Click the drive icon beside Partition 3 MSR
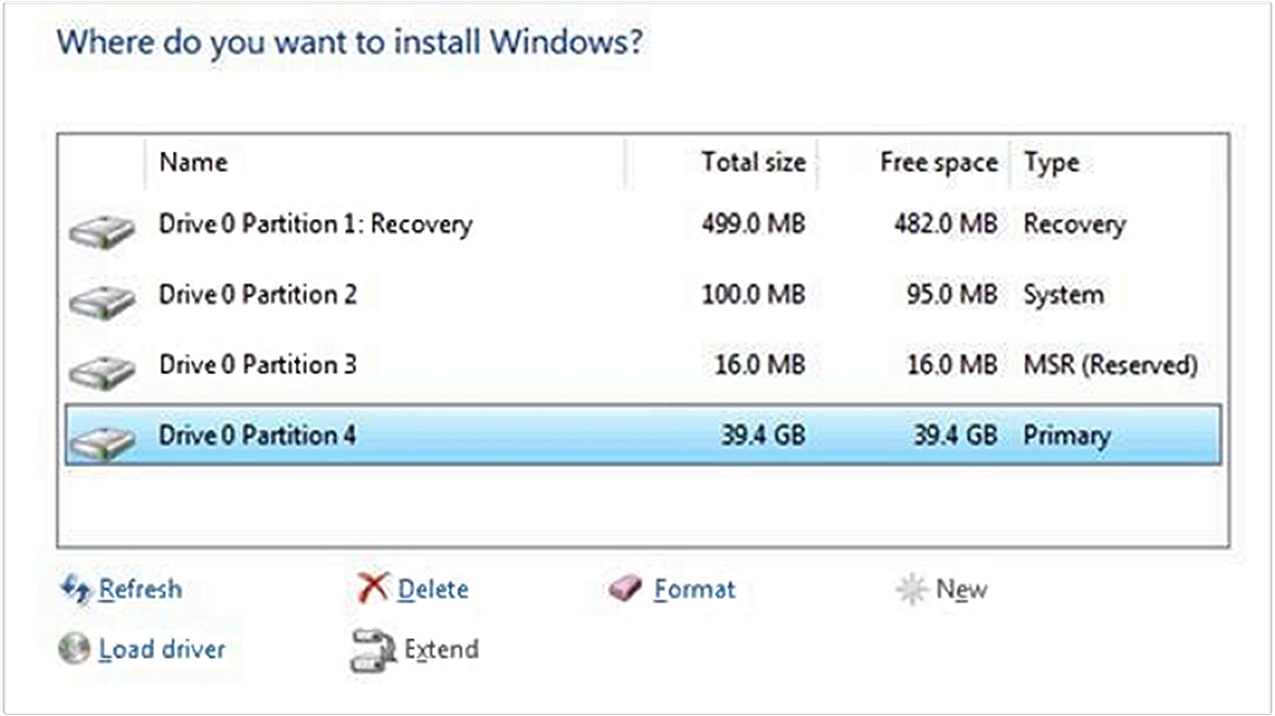This screenshot has width=1275, height=716. click(x=100, y=368)
